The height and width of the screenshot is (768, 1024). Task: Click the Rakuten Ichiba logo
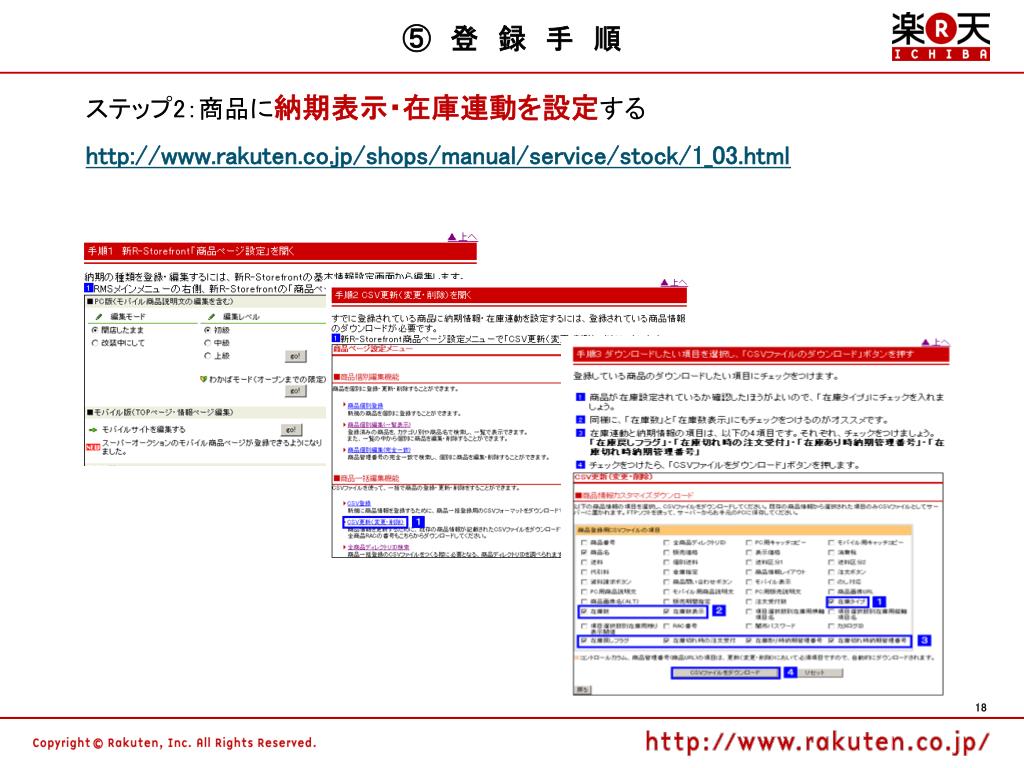point(940,37)
